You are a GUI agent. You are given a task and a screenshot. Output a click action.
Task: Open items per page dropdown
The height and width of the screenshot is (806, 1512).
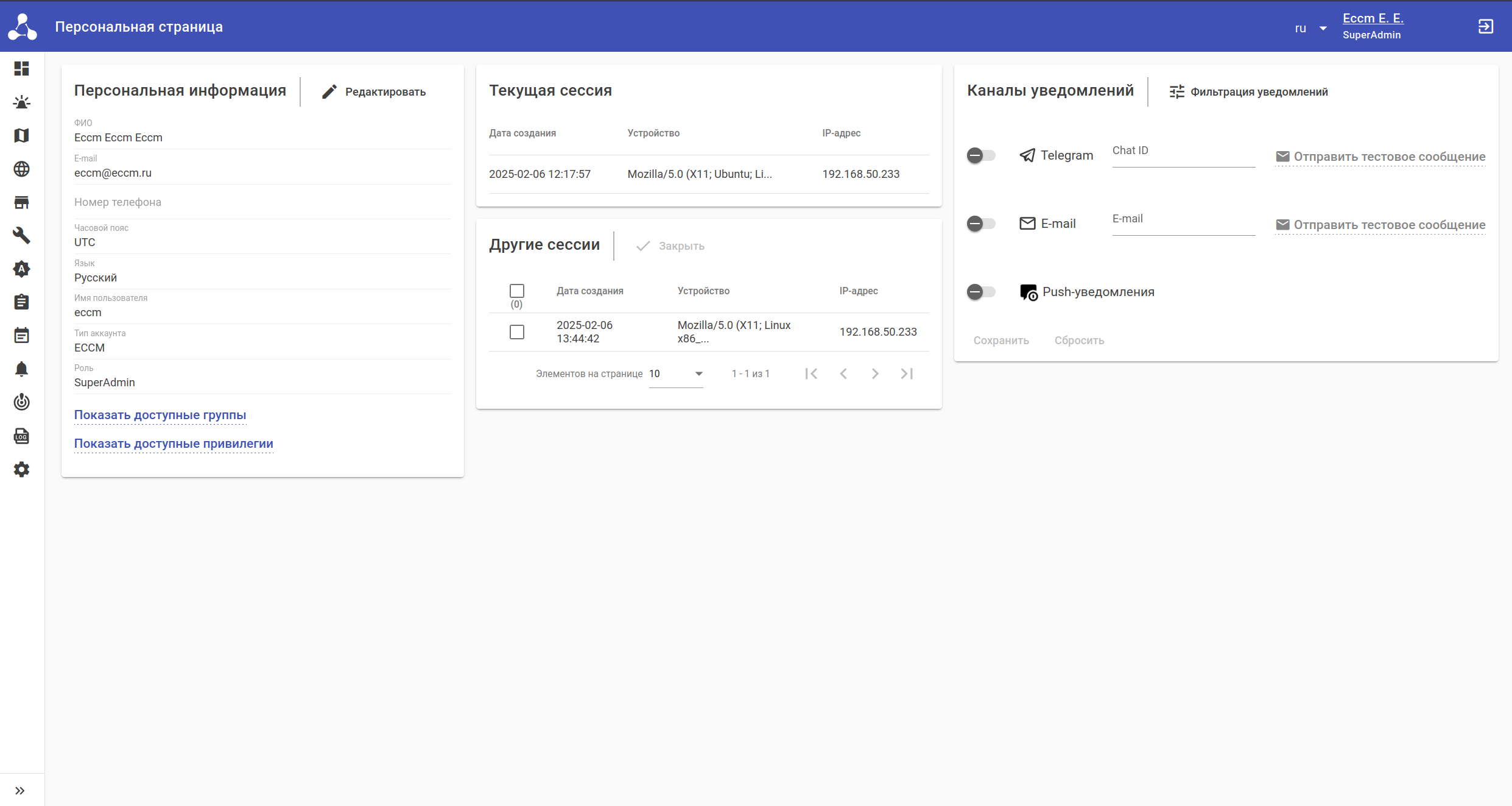click(x=676, y=373)
